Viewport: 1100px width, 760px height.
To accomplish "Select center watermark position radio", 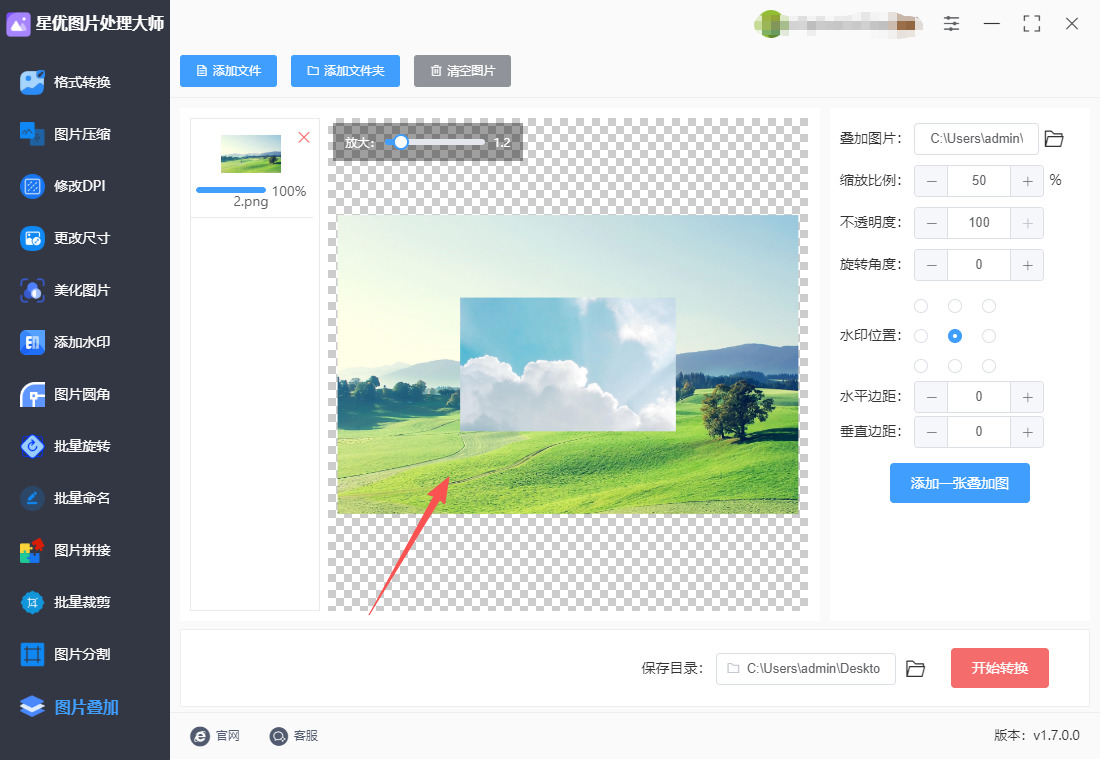I will [x=955, y=336].
